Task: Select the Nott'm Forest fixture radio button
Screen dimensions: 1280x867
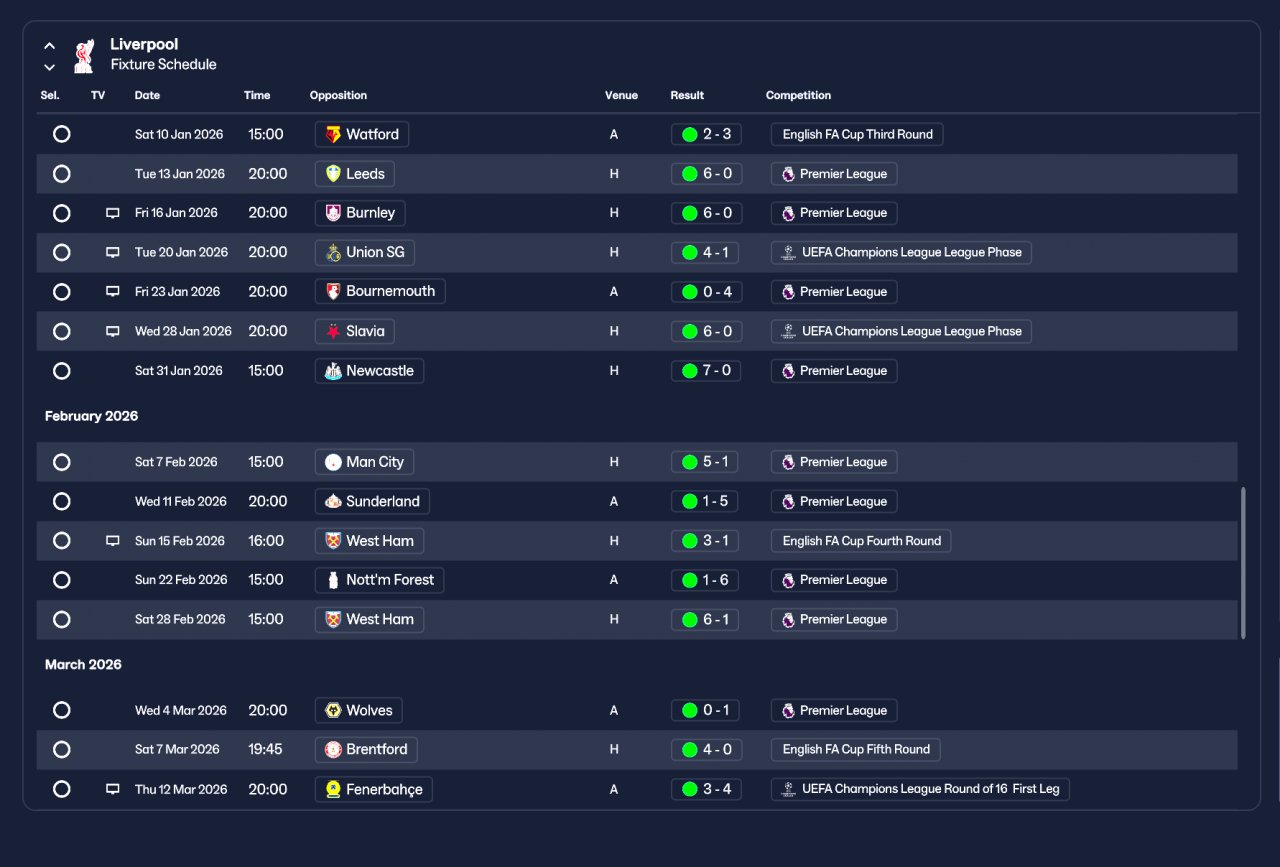Action: 62,580
